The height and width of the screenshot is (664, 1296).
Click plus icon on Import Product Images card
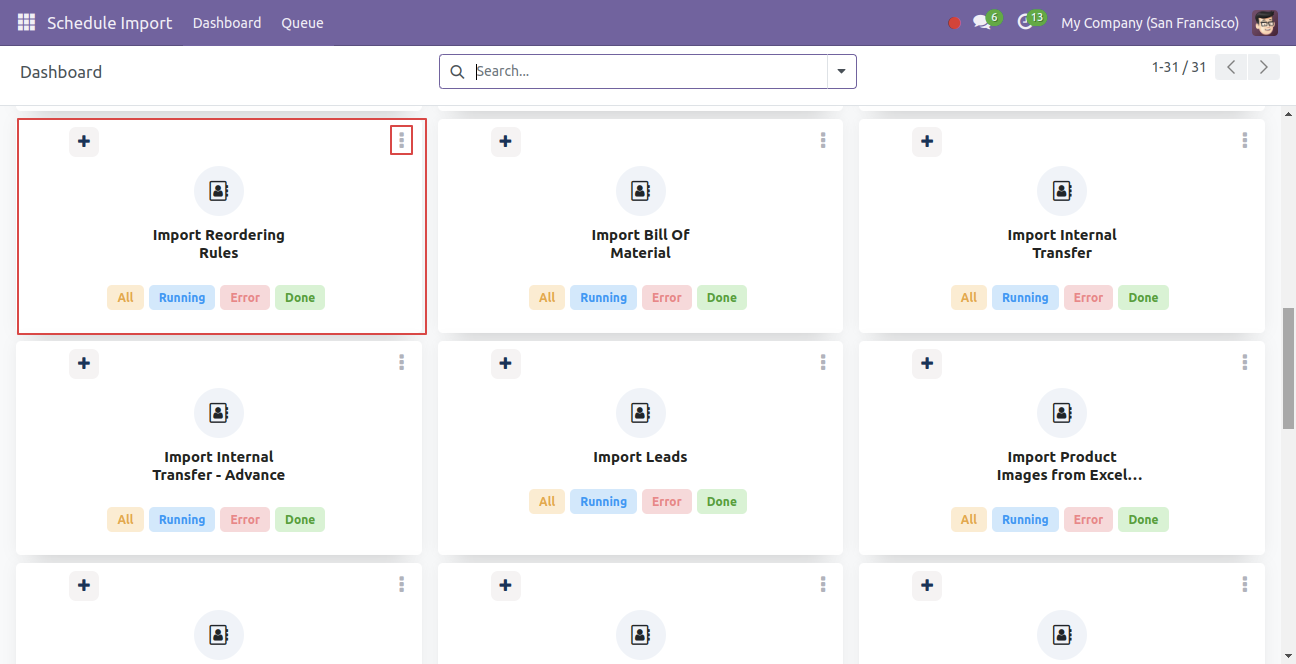point(927,364)
